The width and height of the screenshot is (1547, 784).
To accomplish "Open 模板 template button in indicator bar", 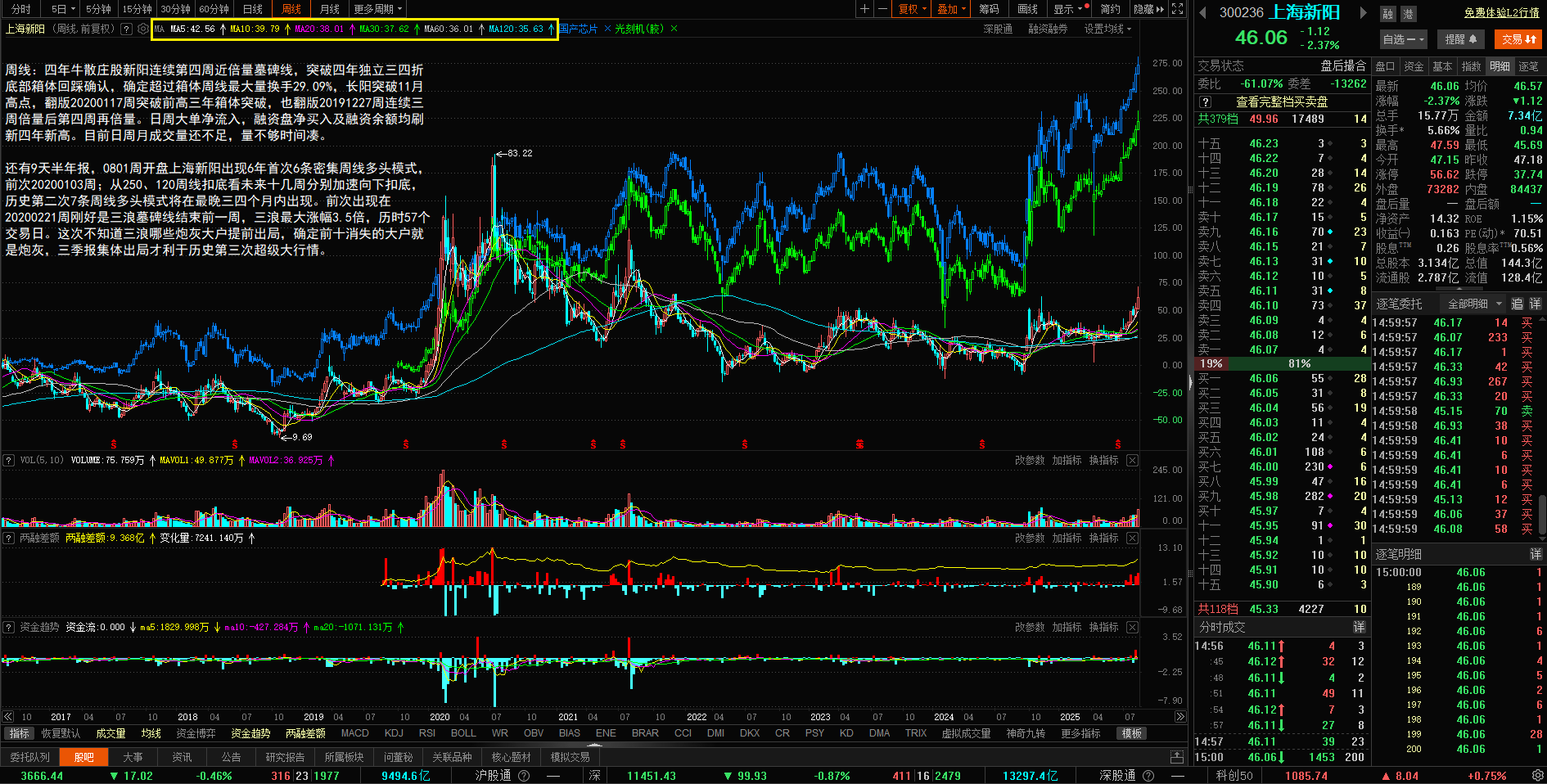I will [1131, 733].
